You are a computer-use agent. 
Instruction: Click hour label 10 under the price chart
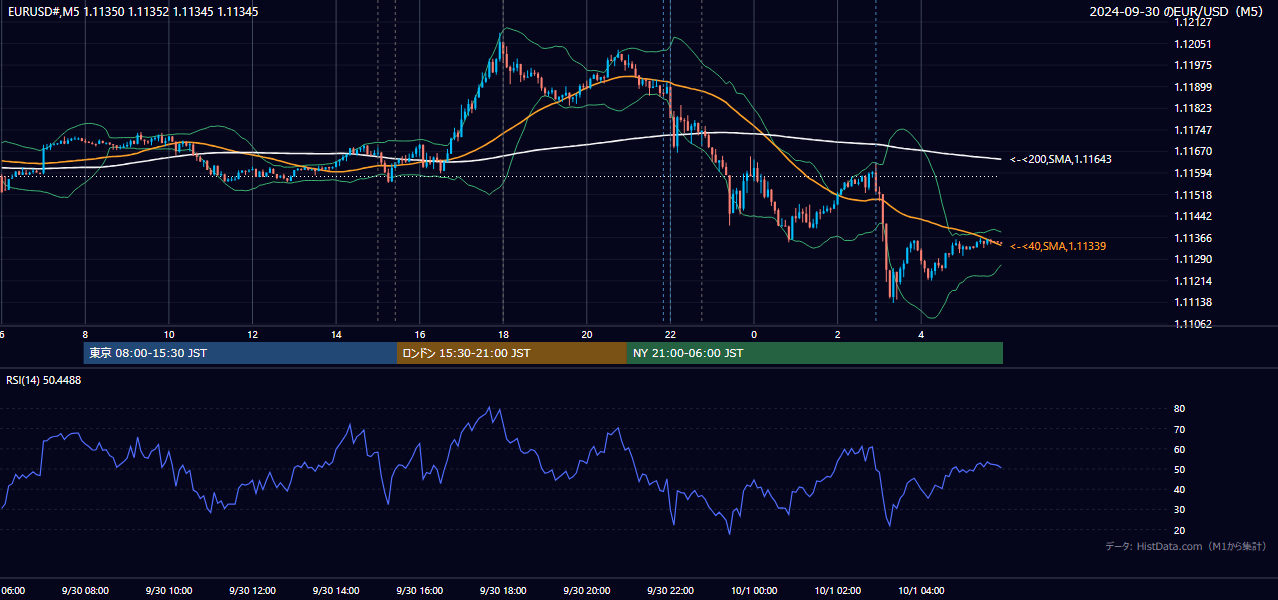click(x=169, y=335)
